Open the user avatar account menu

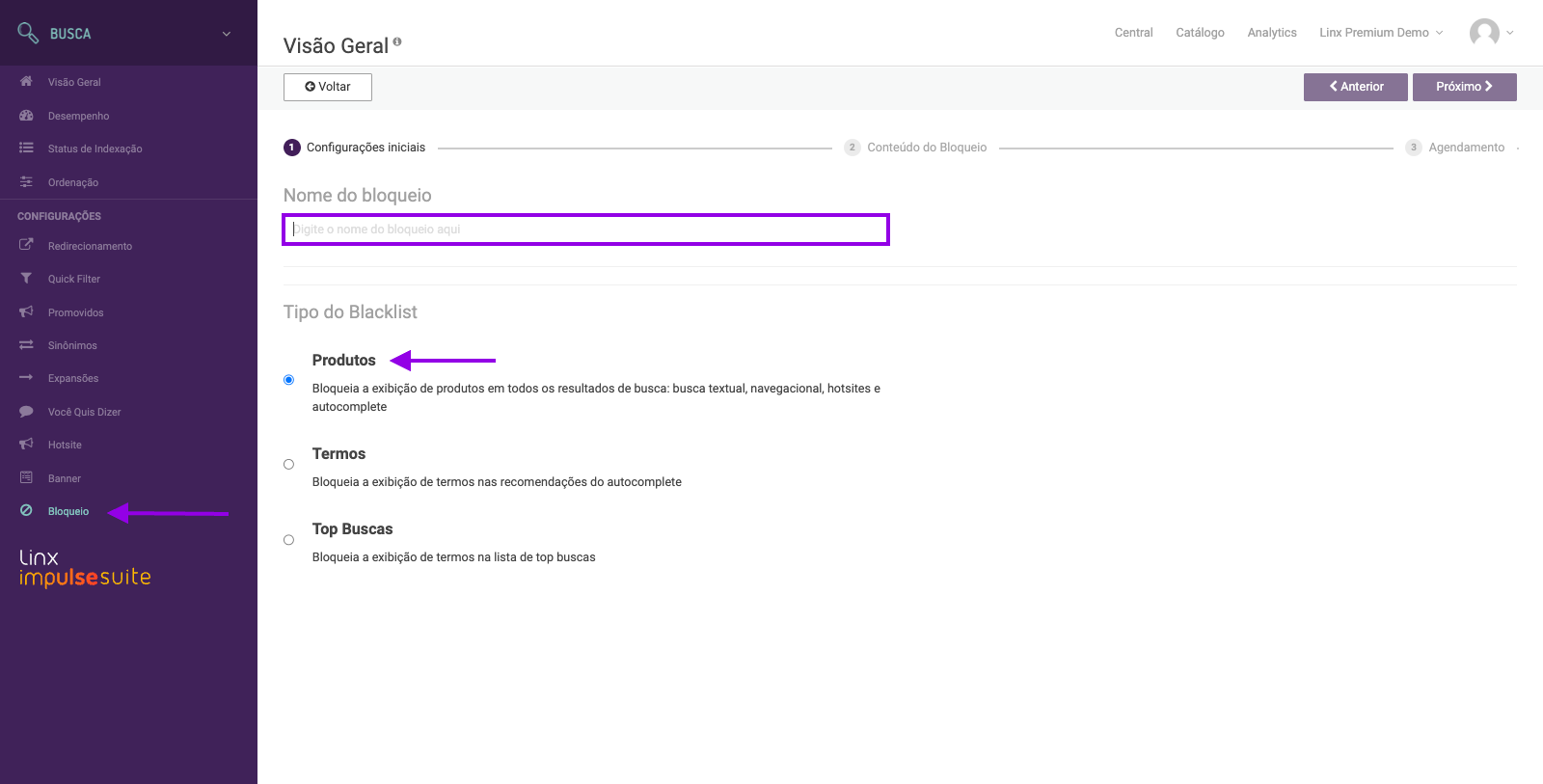(1491, 33)
